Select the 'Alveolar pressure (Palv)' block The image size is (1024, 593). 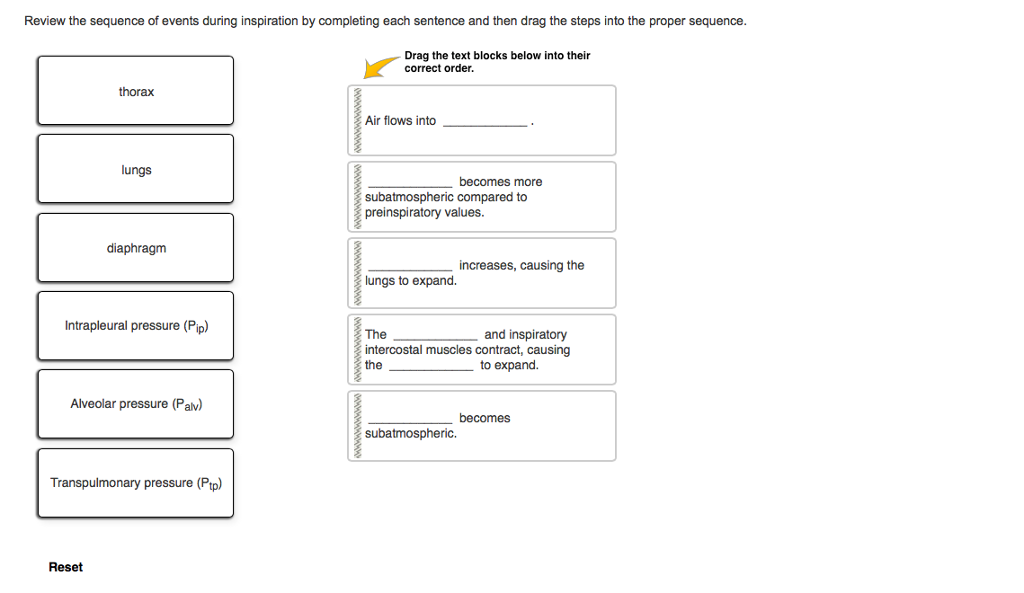(x=135, y=403)
